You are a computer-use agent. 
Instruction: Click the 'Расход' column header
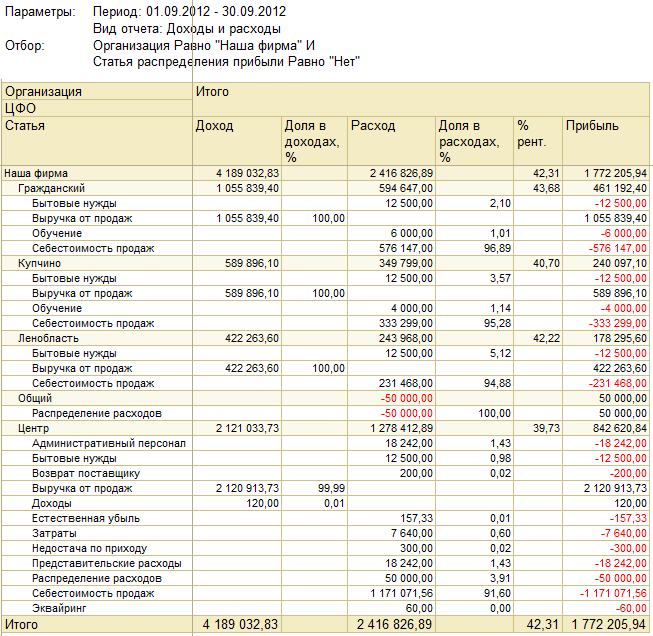pyautogui.click(x=391, y=141)
